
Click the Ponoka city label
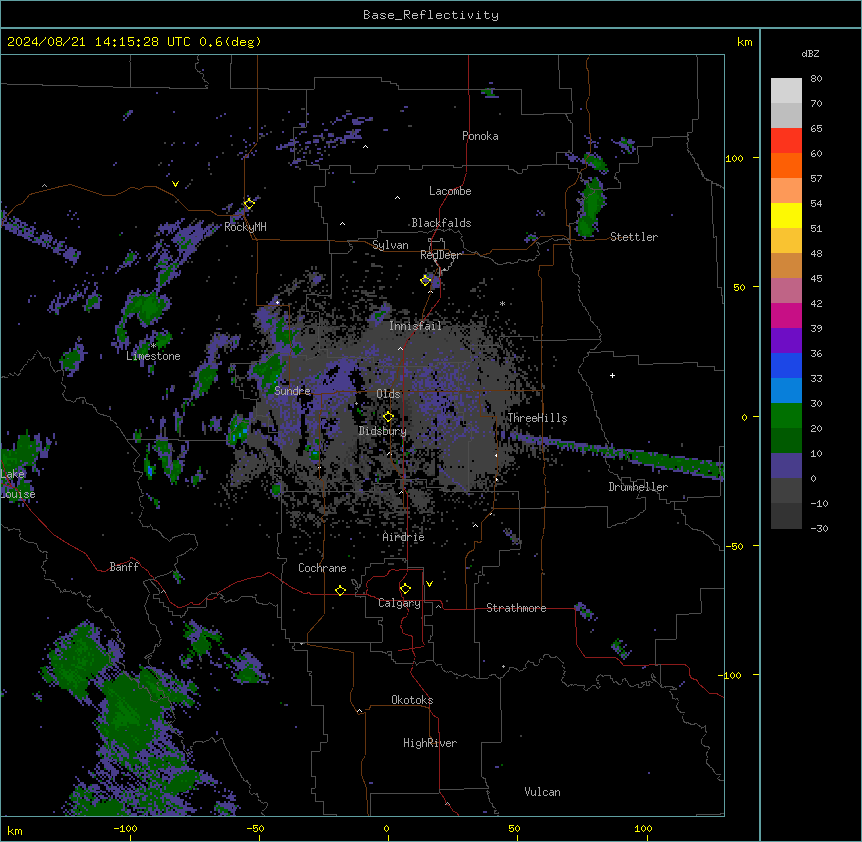coord(480,136)
